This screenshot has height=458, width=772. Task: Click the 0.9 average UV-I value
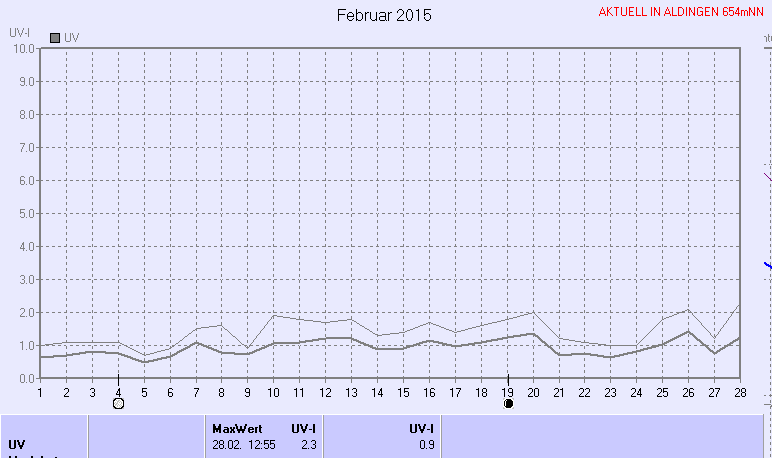[x=427, y=444]
